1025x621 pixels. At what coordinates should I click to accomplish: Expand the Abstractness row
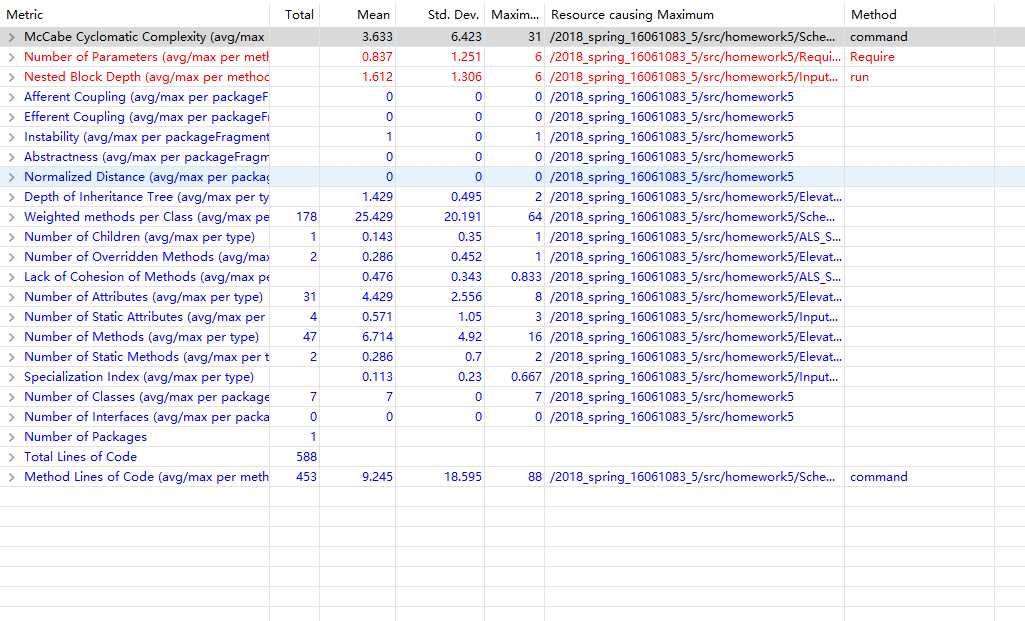coord(12,158)
